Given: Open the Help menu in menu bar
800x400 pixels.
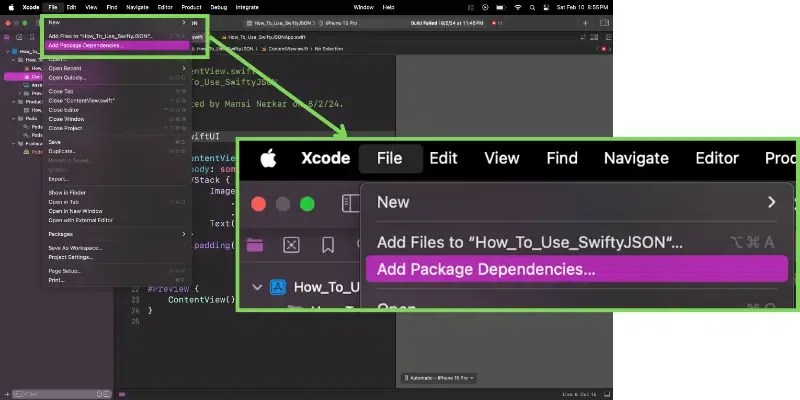Looking at the screenshot, I should 388,7.
